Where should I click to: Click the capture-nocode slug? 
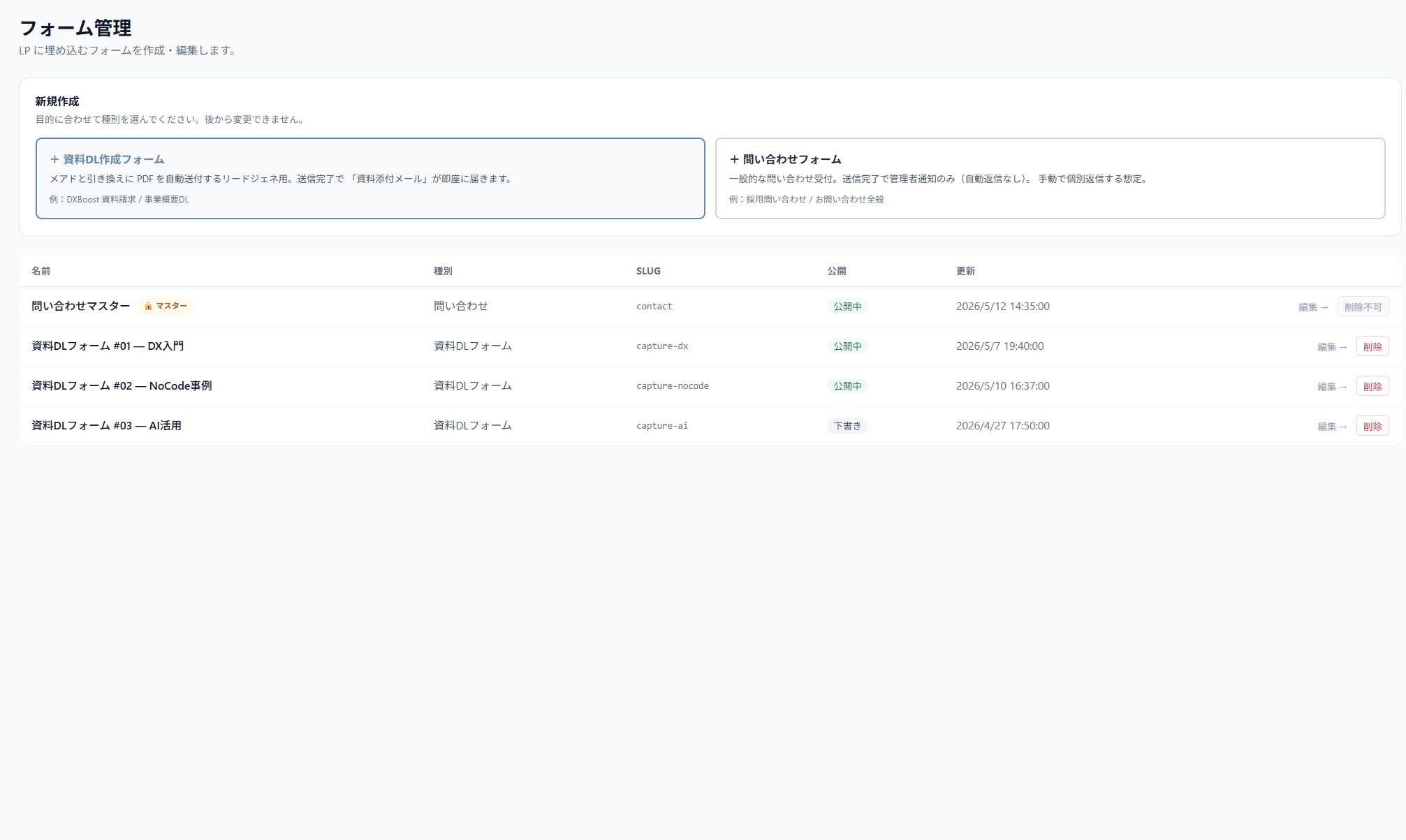(x=673, y=385)
